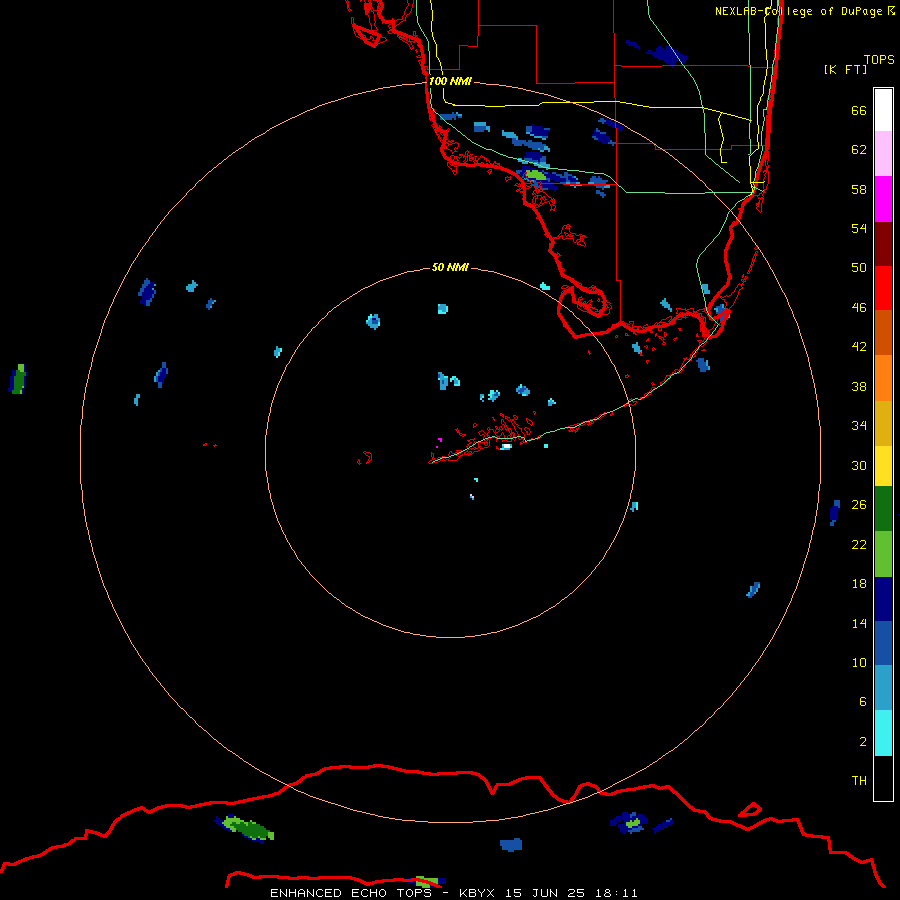The image size is (900, 900).
Task: Pick the magenta band in the legend
Action: [883, 199]
